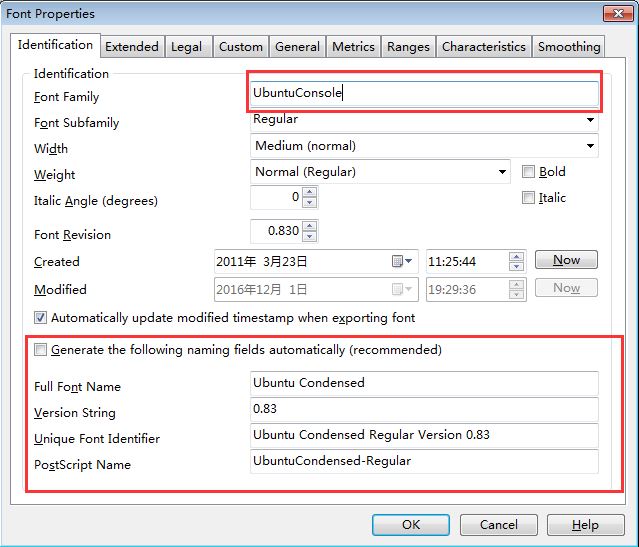Decrease the Italic Angle spinner value
This screenshot has width=639, height=547.
[309, 203]
